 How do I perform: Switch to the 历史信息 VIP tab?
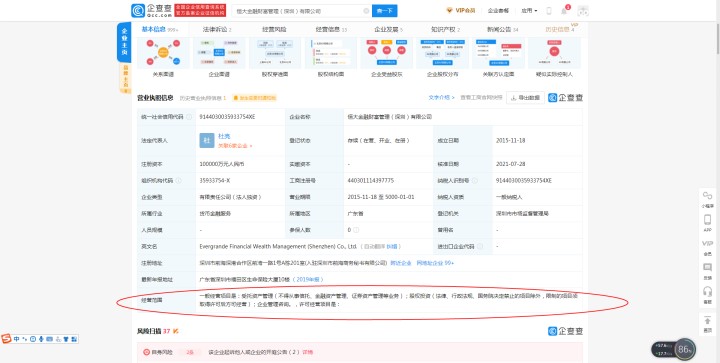(560, 29)
